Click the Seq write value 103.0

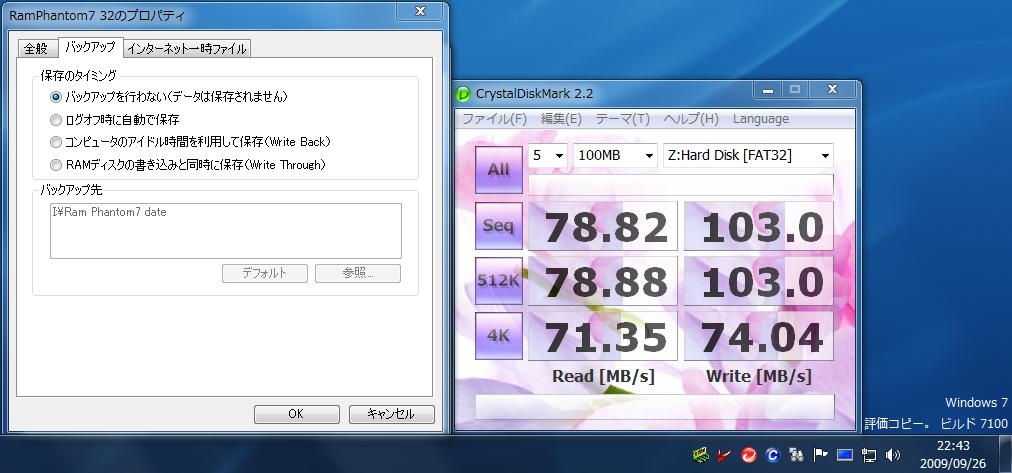click(759, 226)
